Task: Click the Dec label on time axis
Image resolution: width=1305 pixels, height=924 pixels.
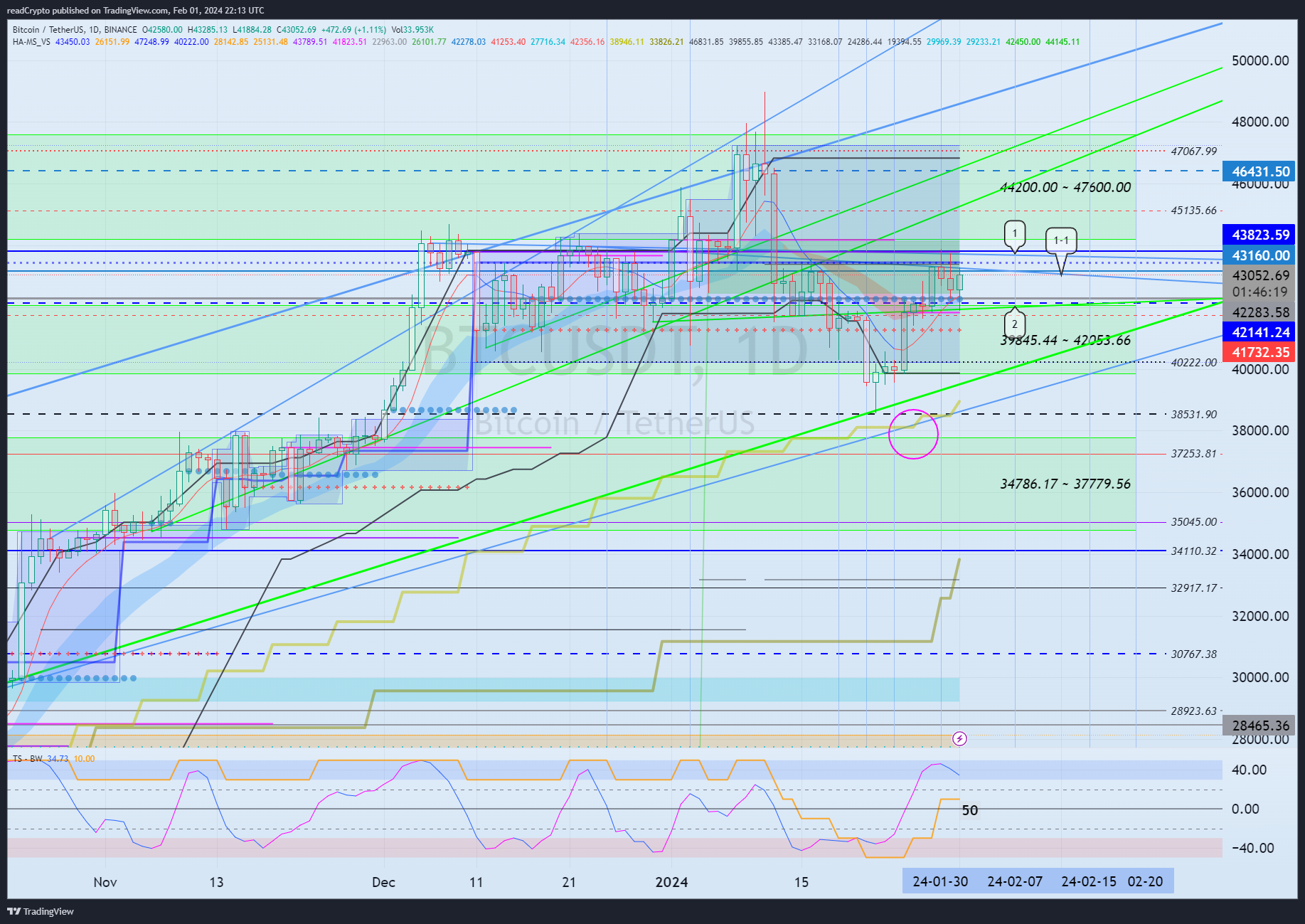Action: (383, 882)
